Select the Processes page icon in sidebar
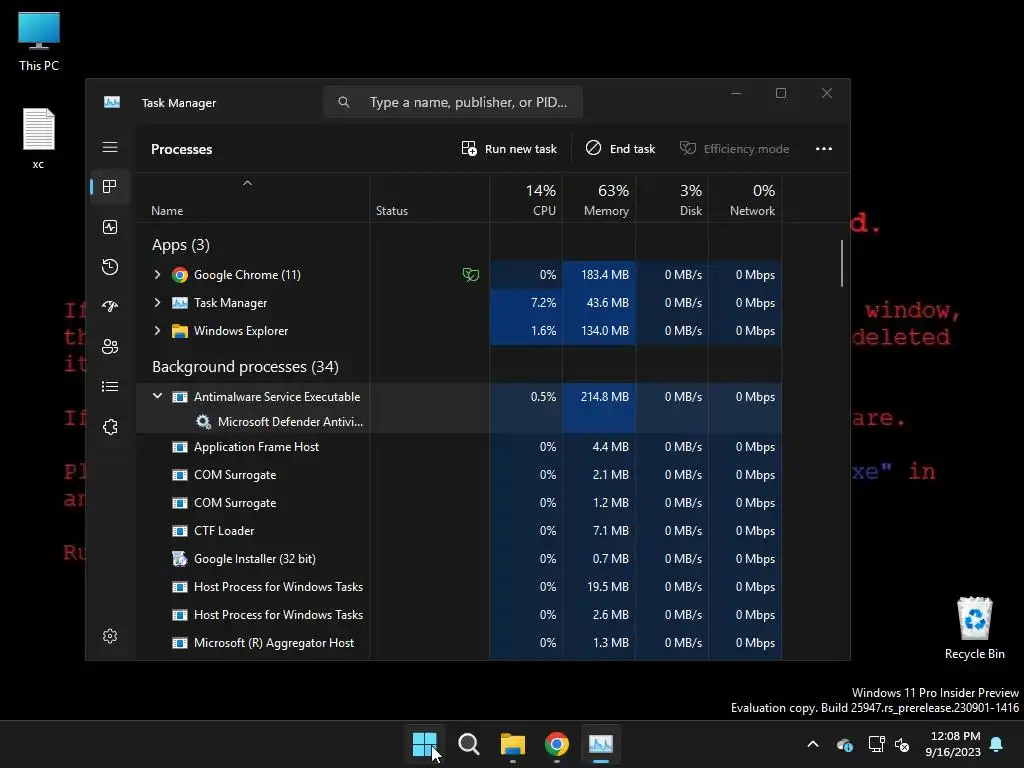The width and height of the screenshot is (1024, 768). pyautogui.click(x=110, y=187)
